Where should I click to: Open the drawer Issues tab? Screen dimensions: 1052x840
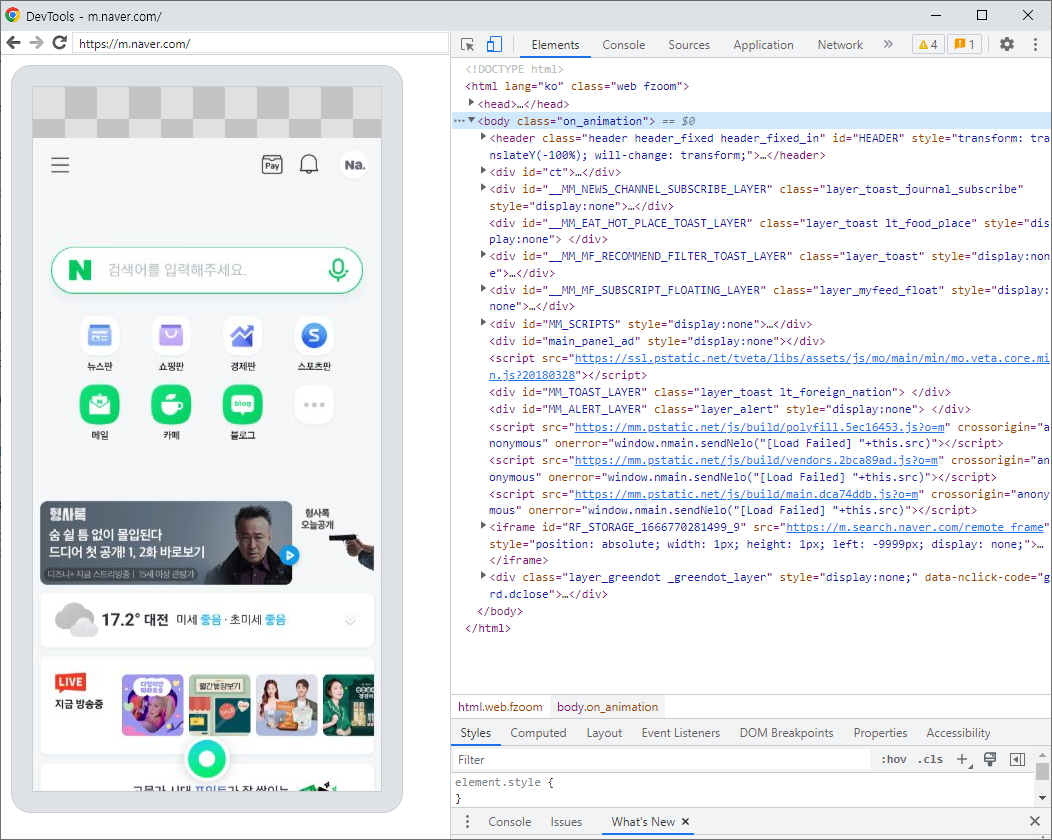[x=566, y=822]
